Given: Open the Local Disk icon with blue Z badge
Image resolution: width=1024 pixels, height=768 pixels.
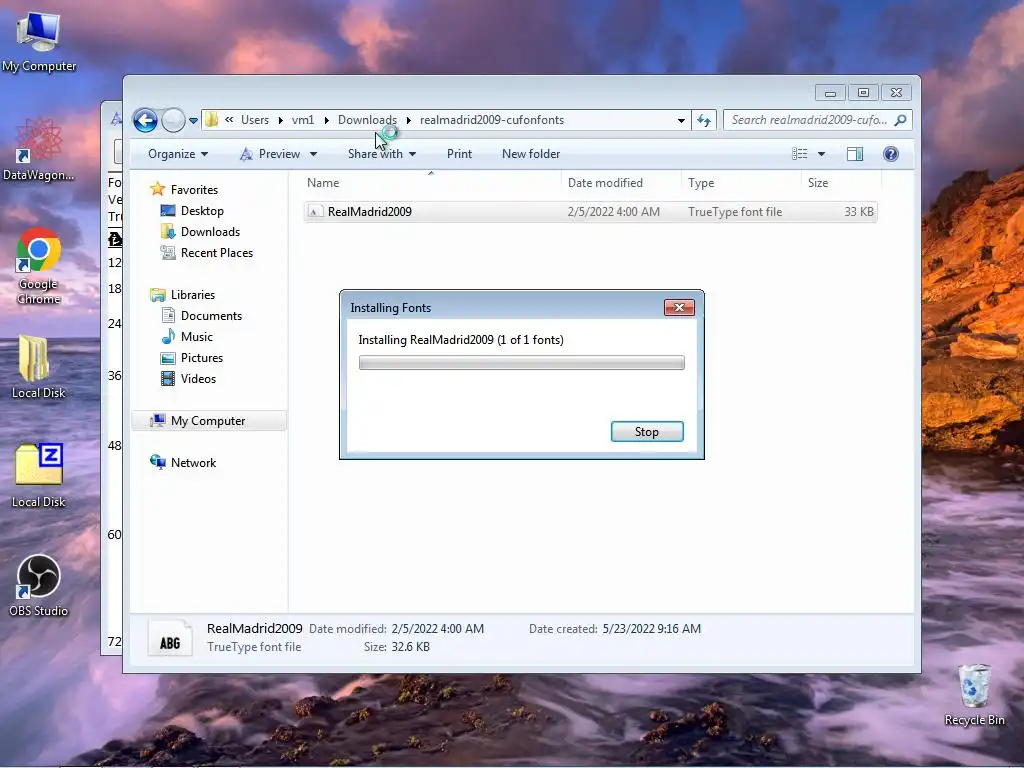Looking at the screenshot, I should coord(39,475).
